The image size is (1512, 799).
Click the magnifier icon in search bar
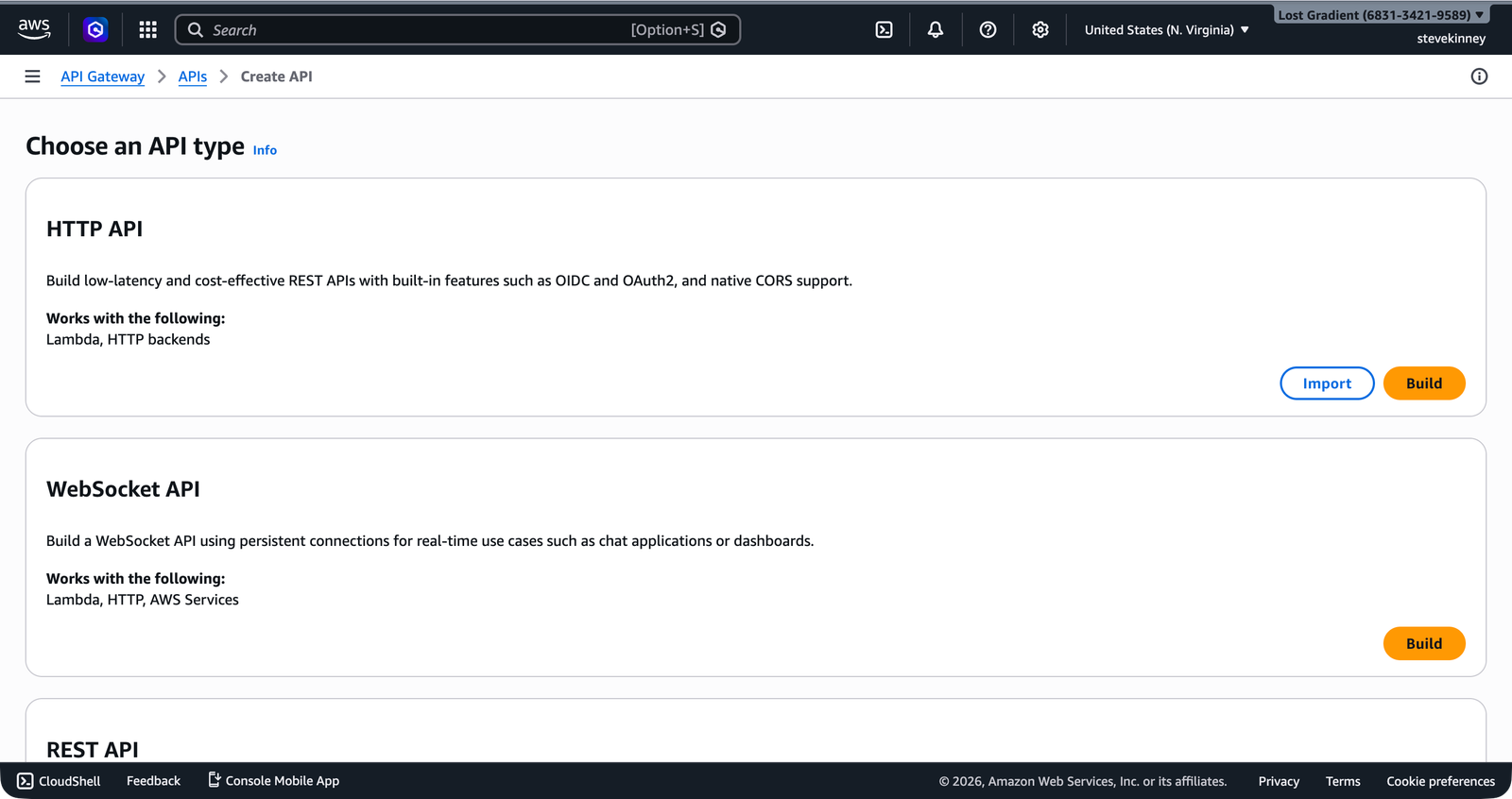pos(196,30)
